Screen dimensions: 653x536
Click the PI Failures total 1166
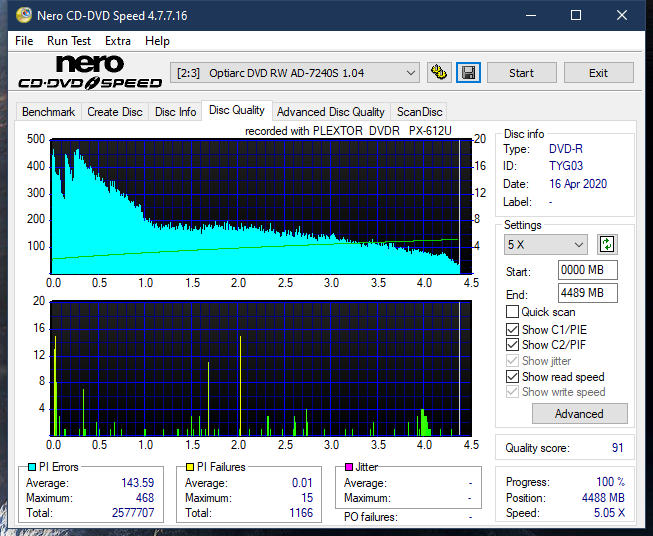(x=301, y=513)
